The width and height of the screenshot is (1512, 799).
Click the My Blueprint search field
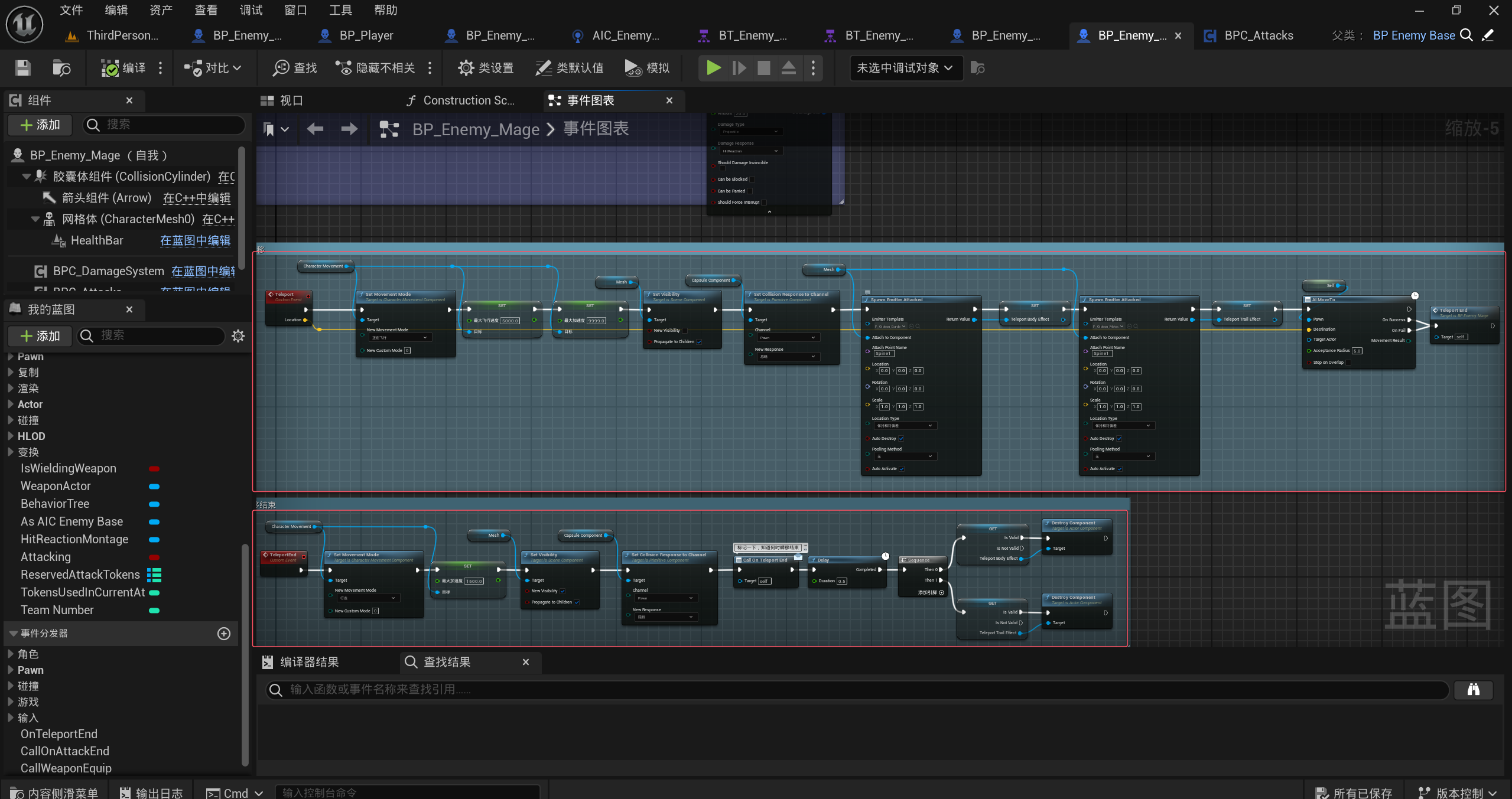[152, 335]
